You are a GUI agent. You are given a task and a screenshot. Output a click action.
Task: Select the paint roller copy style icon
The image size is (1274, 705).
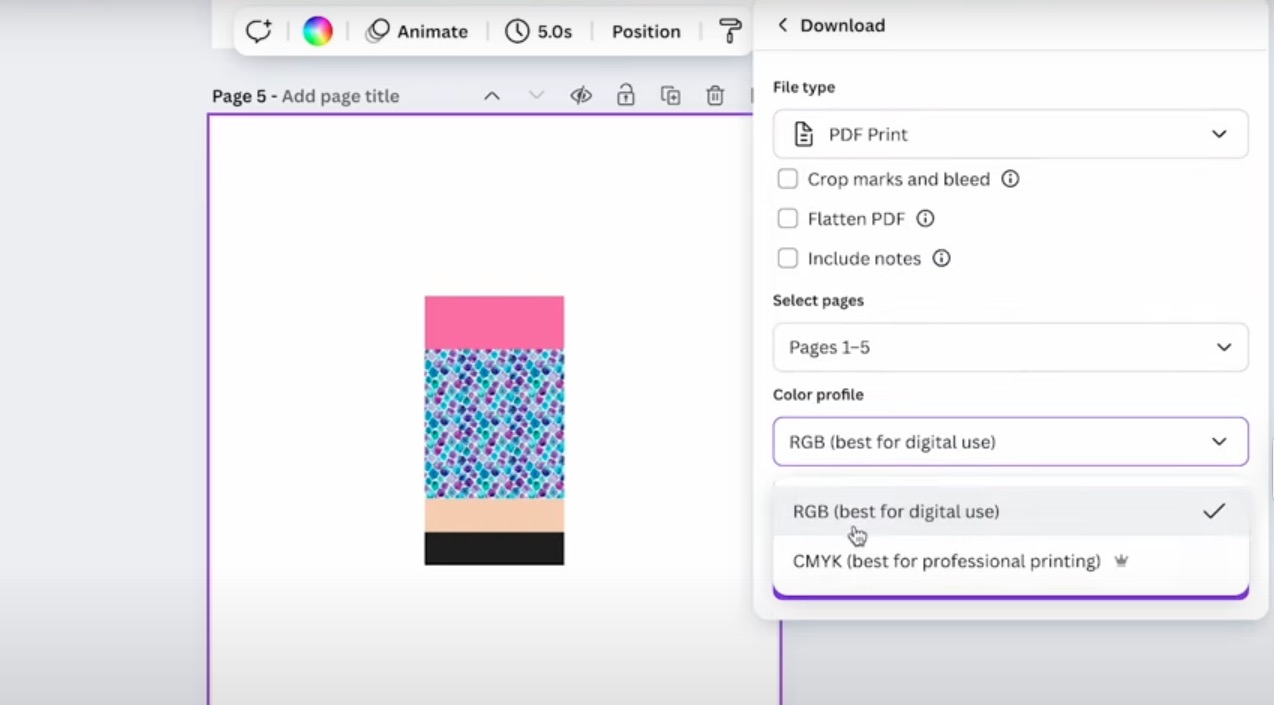(x=731, y=31)
